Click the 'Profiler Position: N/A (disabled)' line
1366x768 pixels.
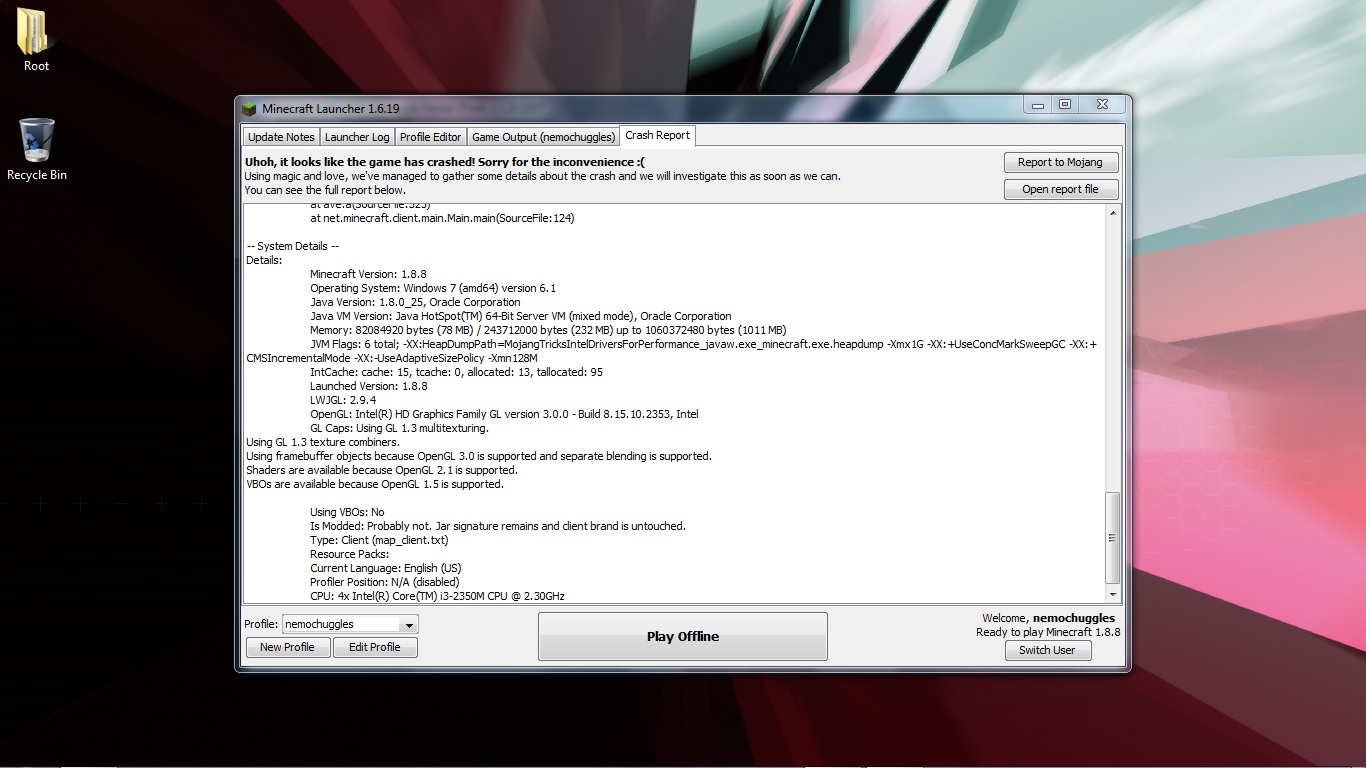click(385, 582)
